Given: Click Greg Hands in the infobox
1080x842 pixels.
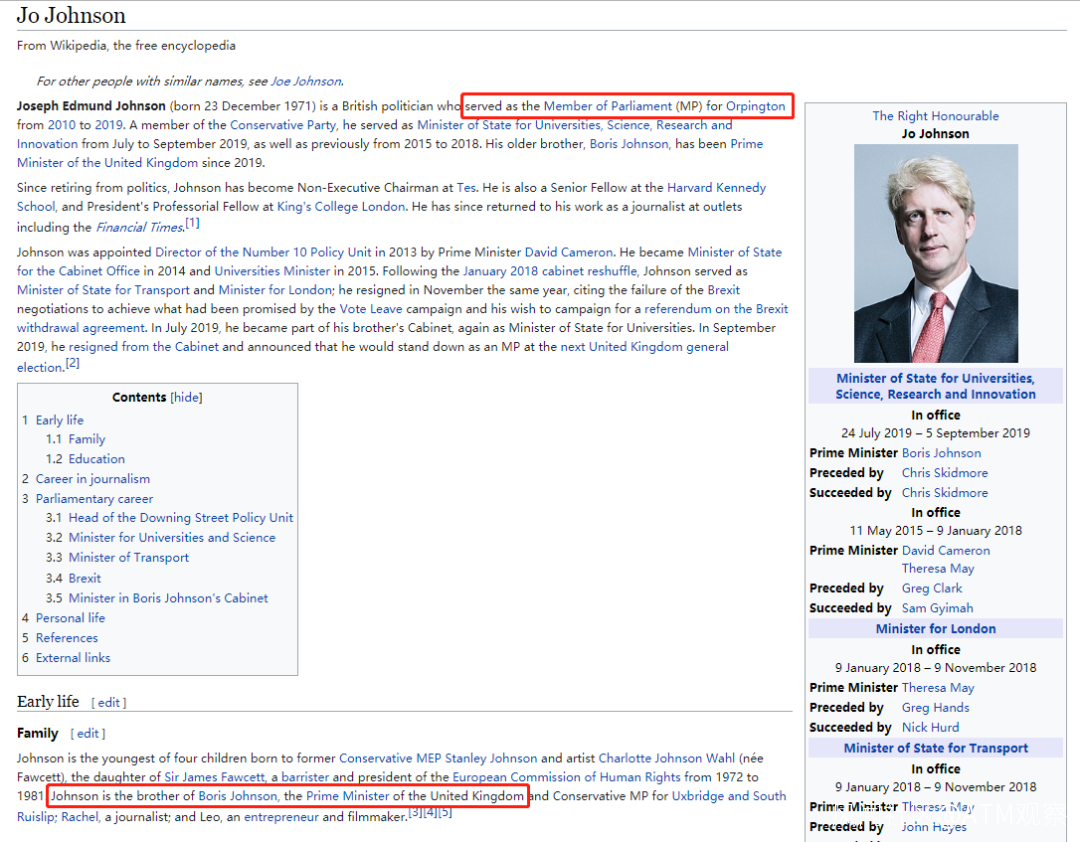Looking at the screenshot, I should pyautogui.click(x=935, y=708).
